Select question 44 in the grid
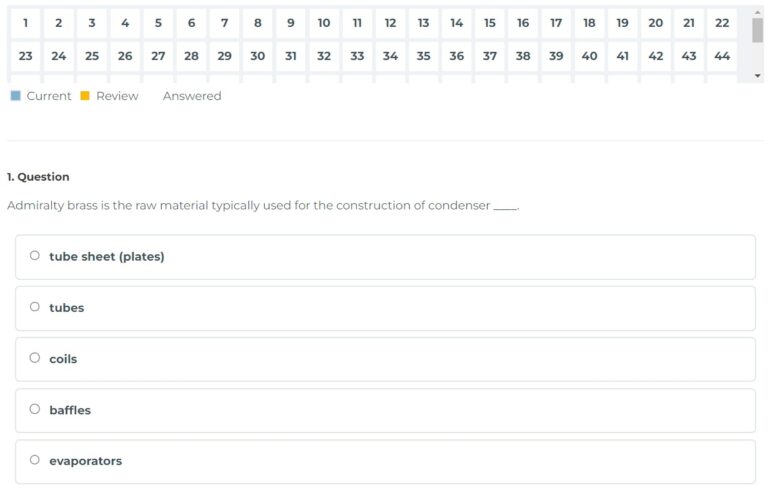Viewport: 768px width, 495px height. (722, 56)
